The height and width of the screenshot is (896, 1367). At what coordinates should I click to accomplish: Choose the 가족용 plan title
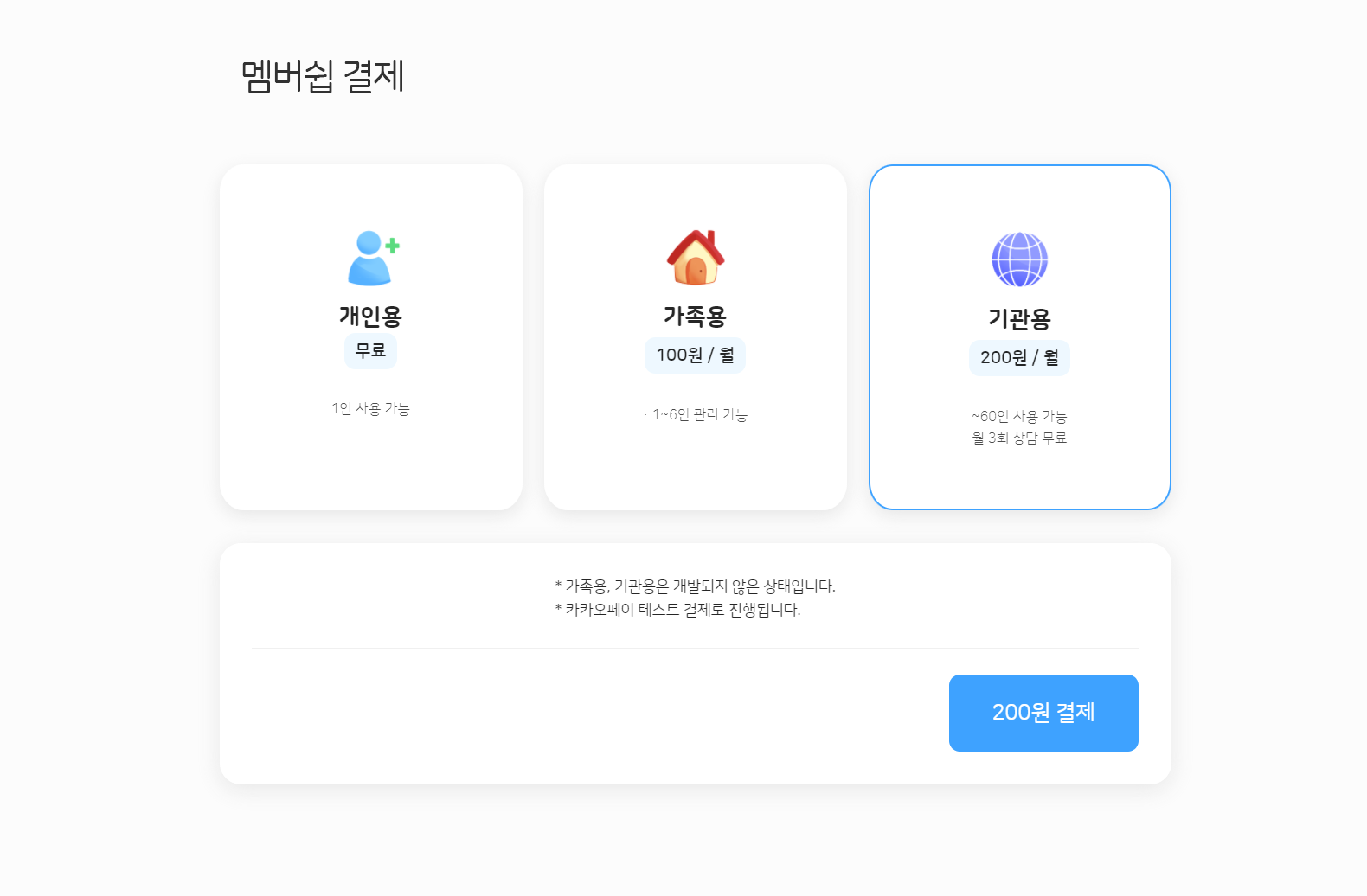695,317
